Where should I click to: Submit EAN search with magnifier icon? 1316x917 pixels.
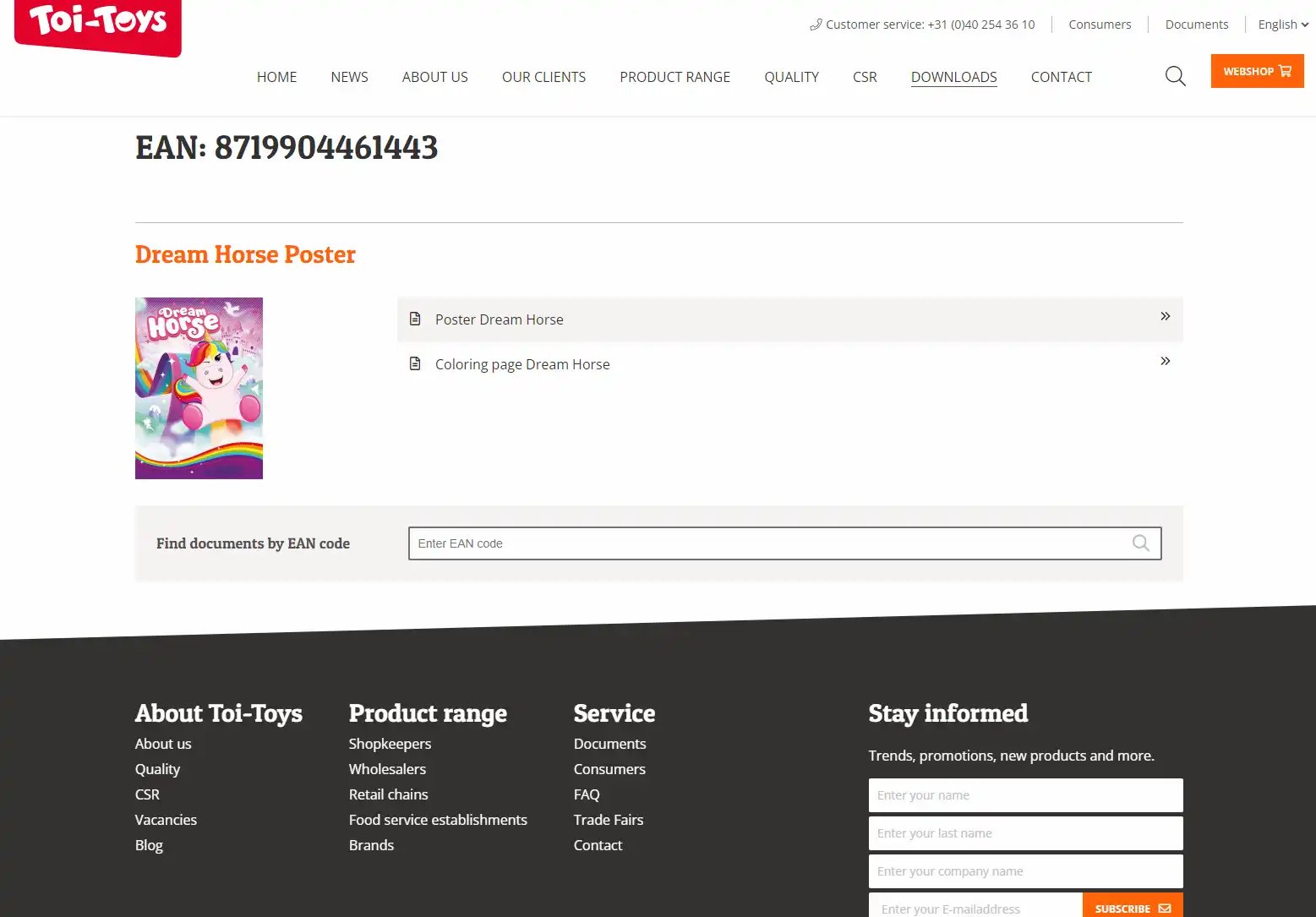tap(1141, 543)
